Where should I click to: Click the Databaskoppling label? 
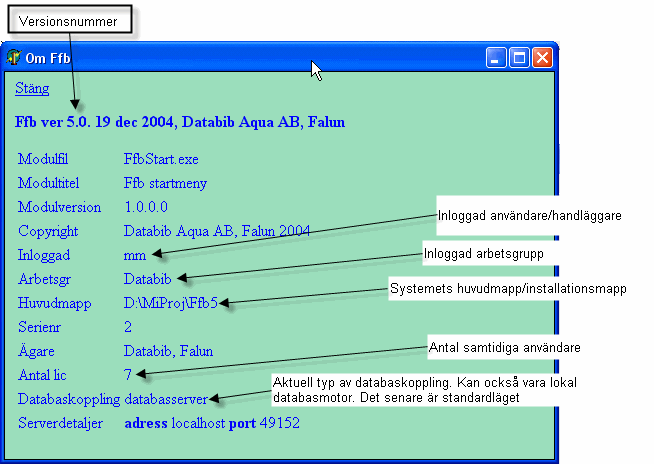click(69, 399)
